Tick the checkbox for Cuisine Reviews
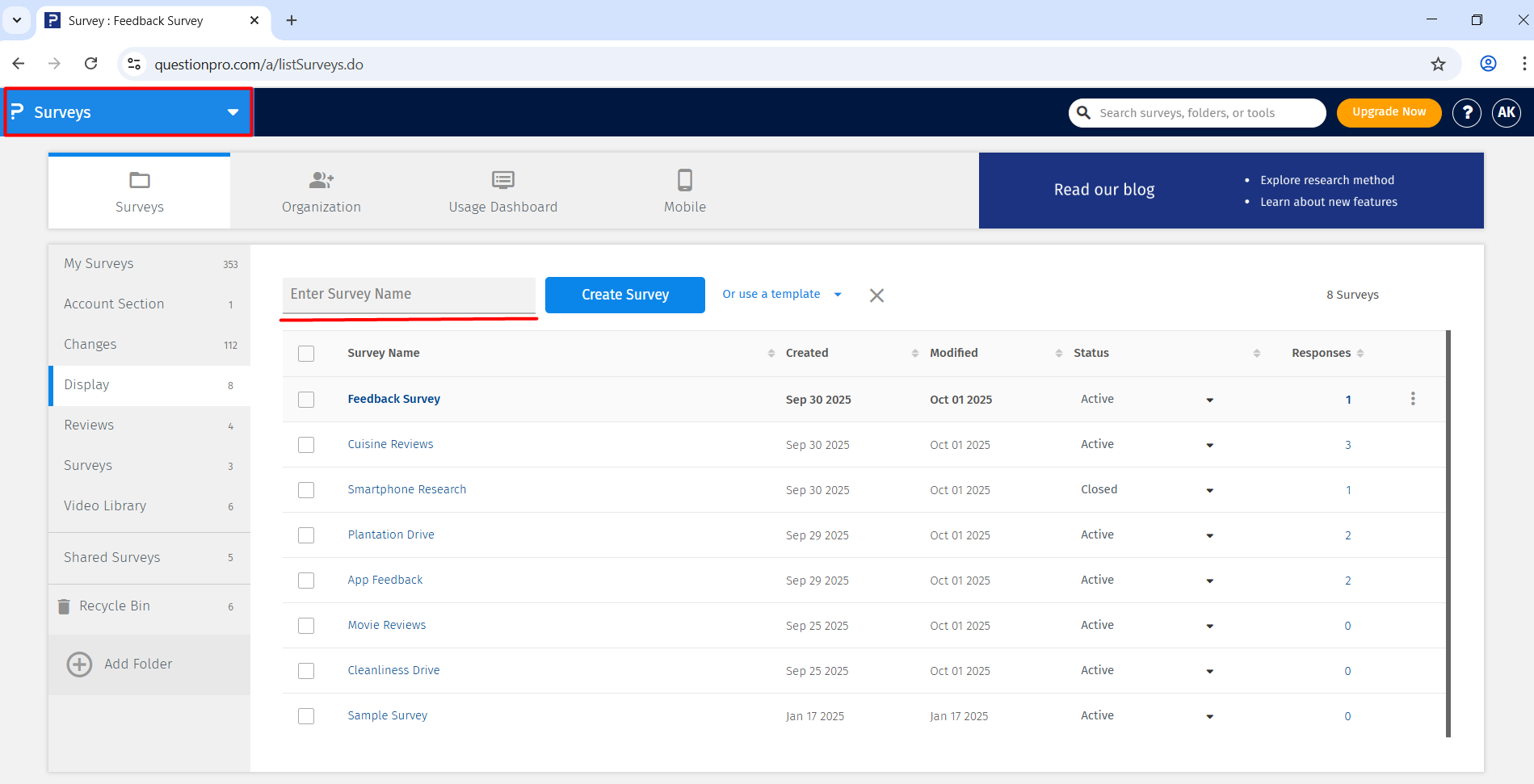 306,445
